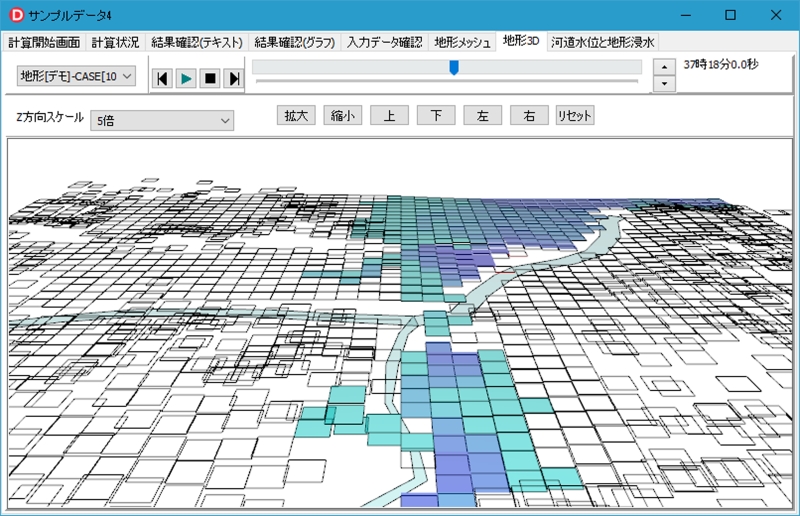Click the 縮小 zoom-out button
The width and height of the screenshot is (800, 516).
[x=343, y=116]
